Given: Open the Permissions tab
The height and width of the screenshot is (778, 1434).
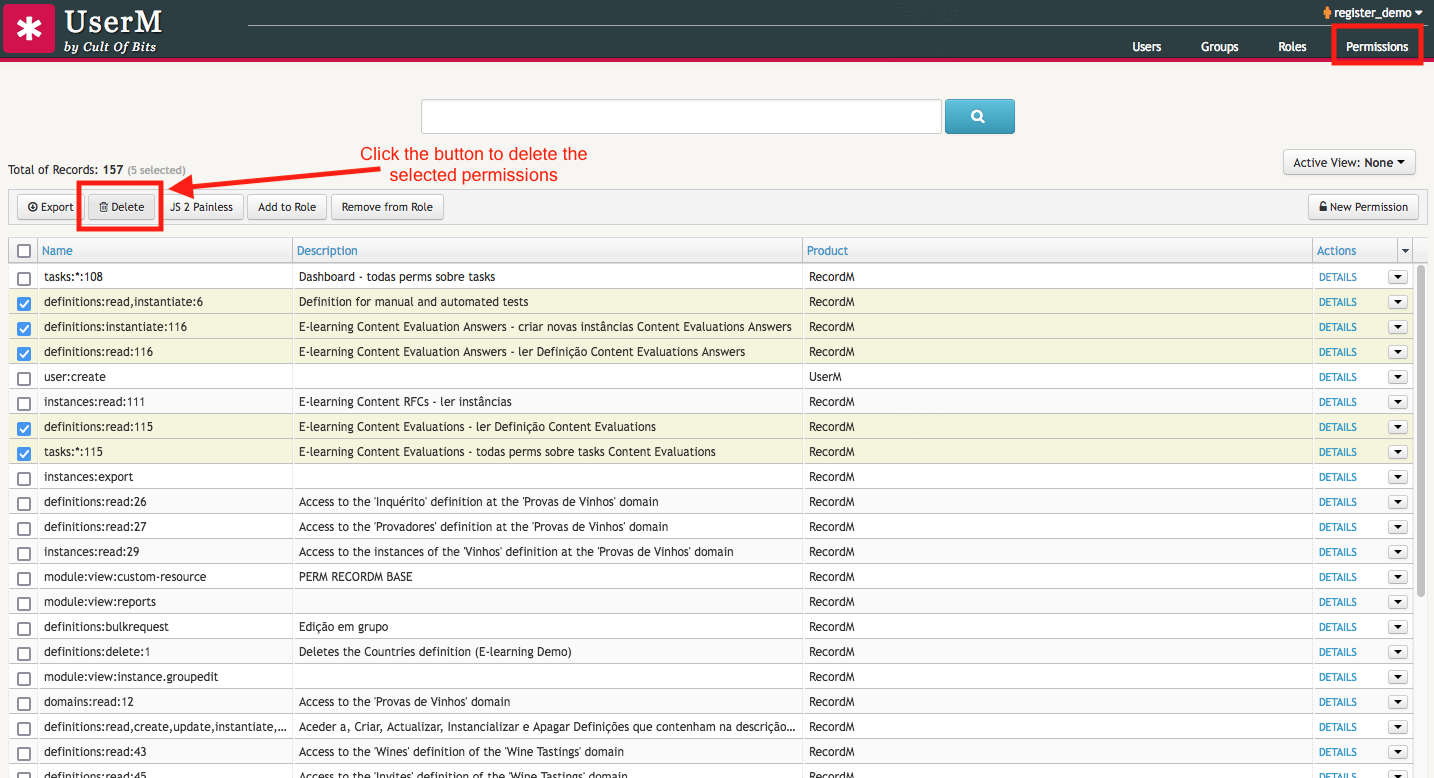Looking at the screenshot, I should [1376, 47].
